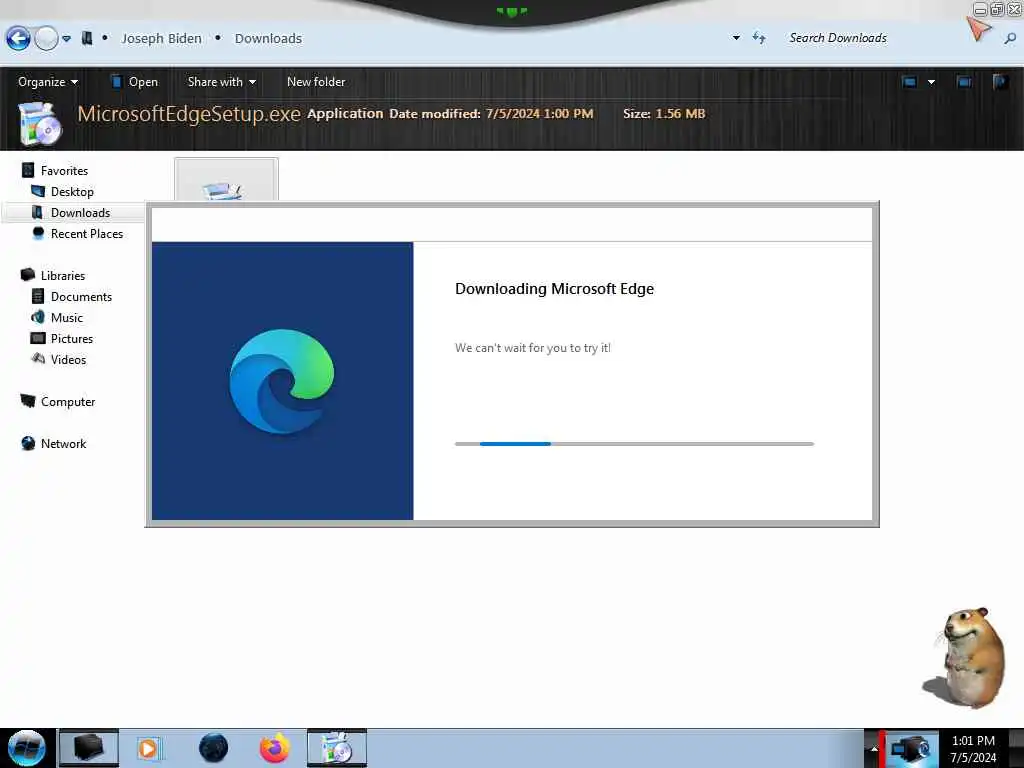Click the Change your view icon
Viewport: 1024px width, 768px height.
coord(909,82)
